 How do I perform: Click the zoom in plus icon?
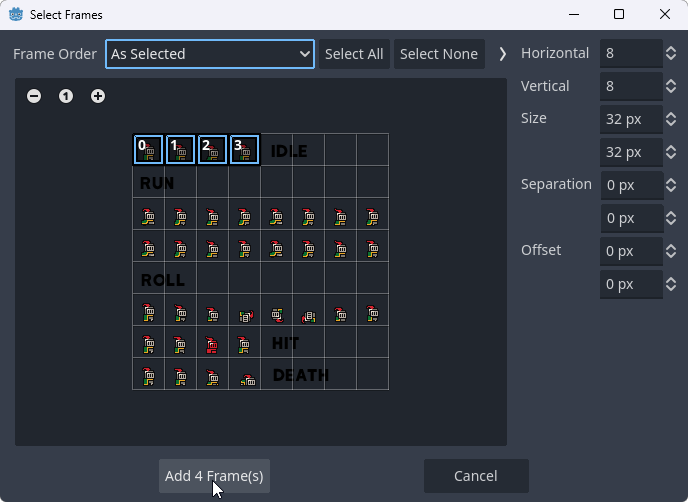[x=98, y=96]
